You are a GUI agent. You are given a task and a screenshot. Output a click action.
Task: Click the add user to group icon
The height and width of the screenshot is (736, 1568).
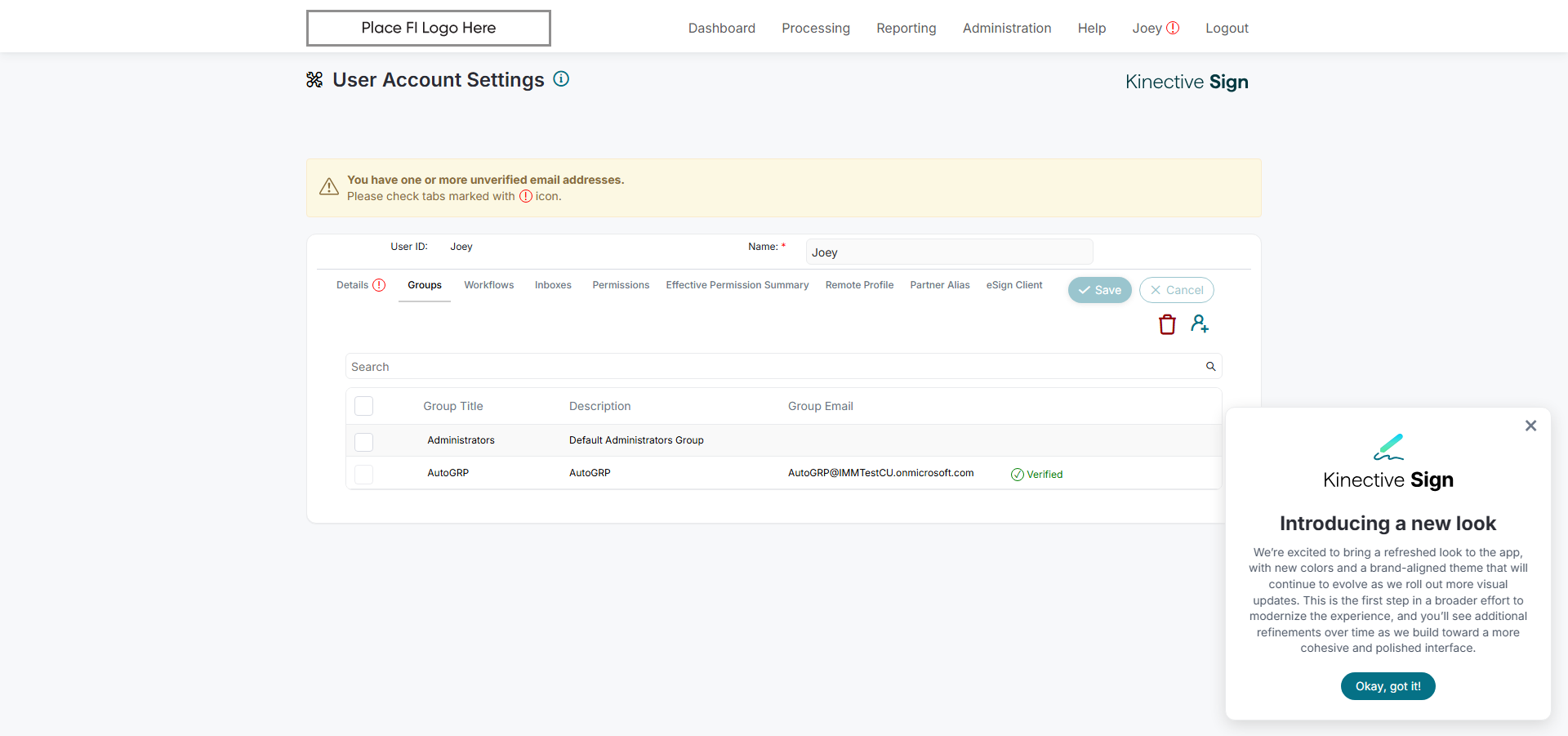point(1200,323)
